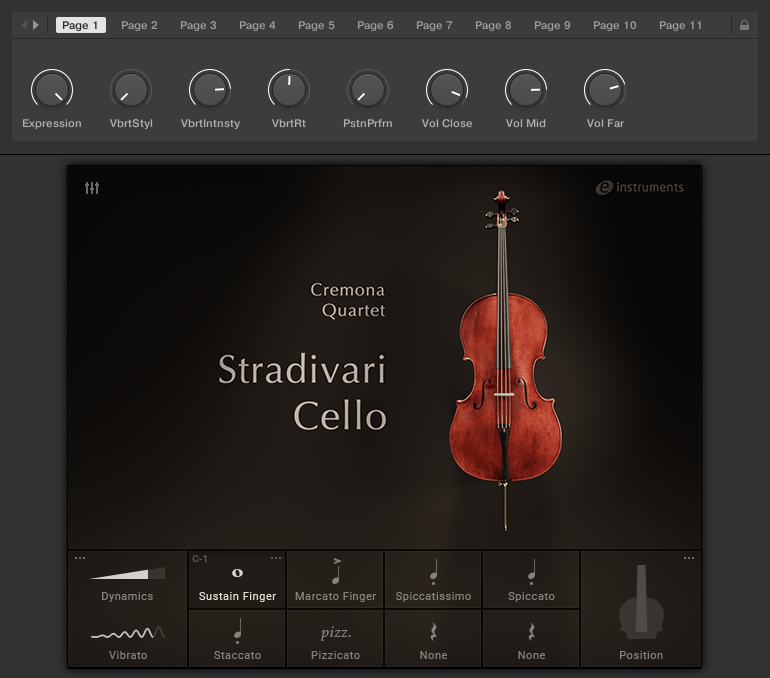This screenshot has width=770, height=678.
Task: Click the Vol Close knob
Action: click(x=447, y=89)
